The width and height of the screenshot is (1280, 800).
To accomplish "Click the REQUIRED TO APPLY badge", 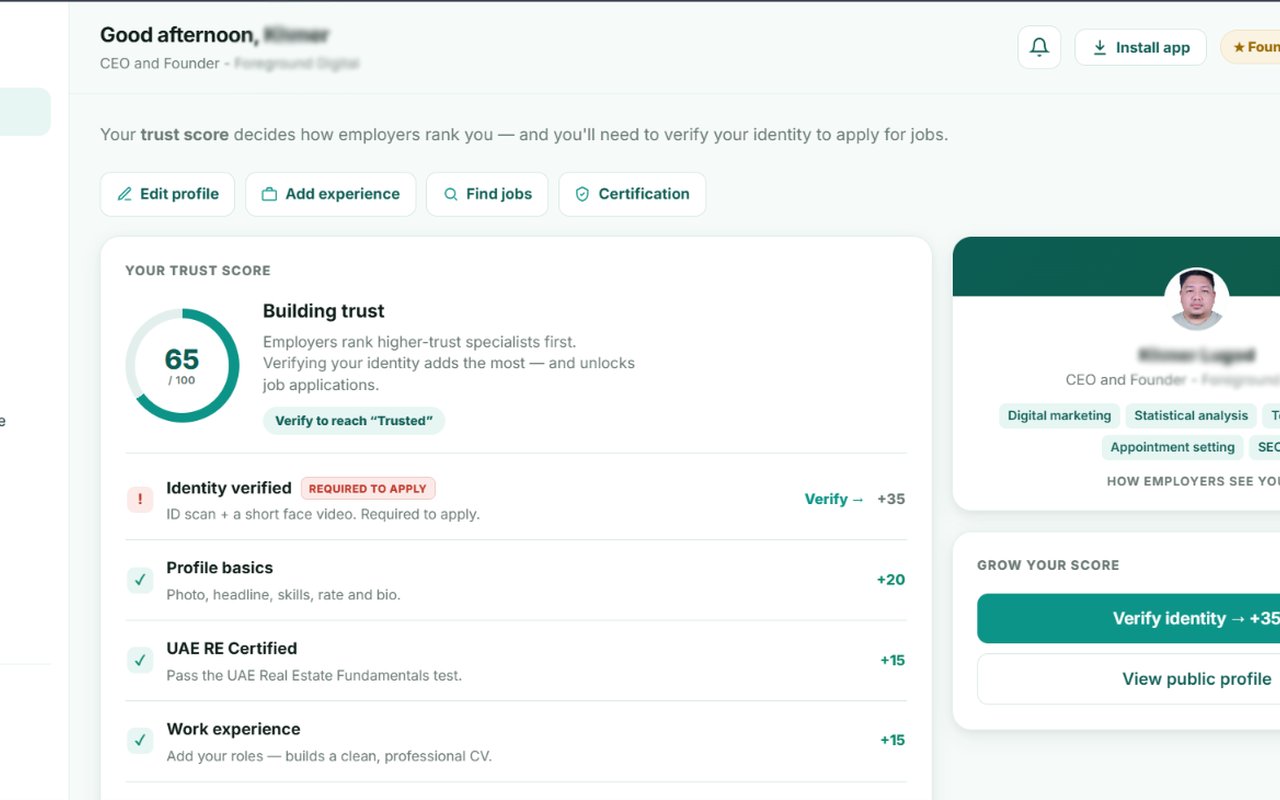I will click(x=368, y=488).
